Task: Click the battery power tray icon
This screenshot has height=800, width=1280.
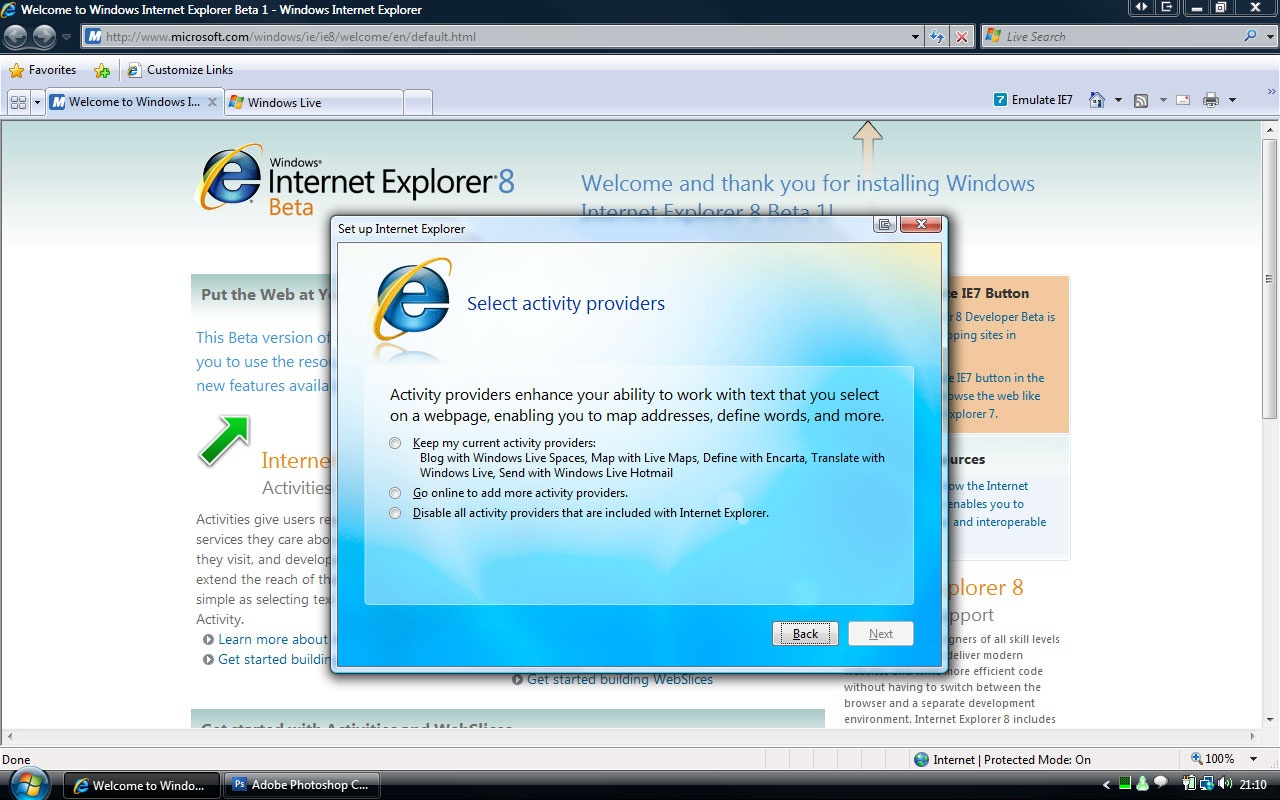Action: [x=1190, y=784]
